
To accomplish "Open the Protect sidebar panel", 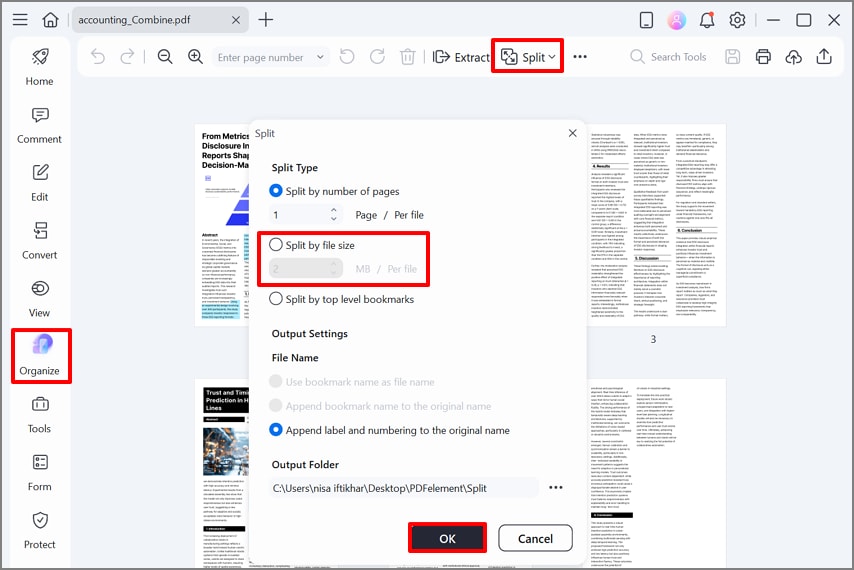I will click(x=39, y=531).
